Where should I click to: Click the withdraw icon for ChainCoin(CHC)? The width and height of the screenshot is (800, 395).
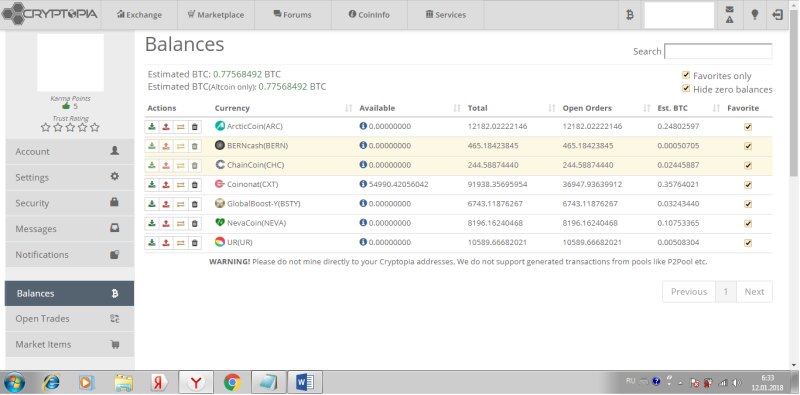click(166, 165)
